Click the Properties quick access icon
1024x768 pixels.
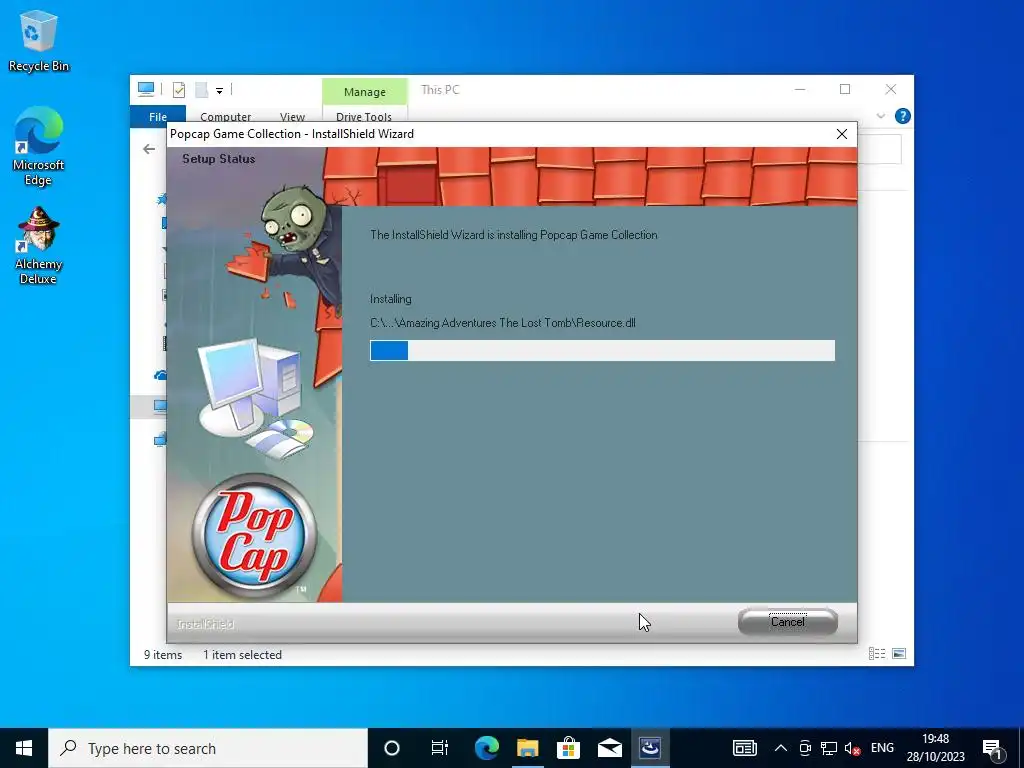coord(178,90)
